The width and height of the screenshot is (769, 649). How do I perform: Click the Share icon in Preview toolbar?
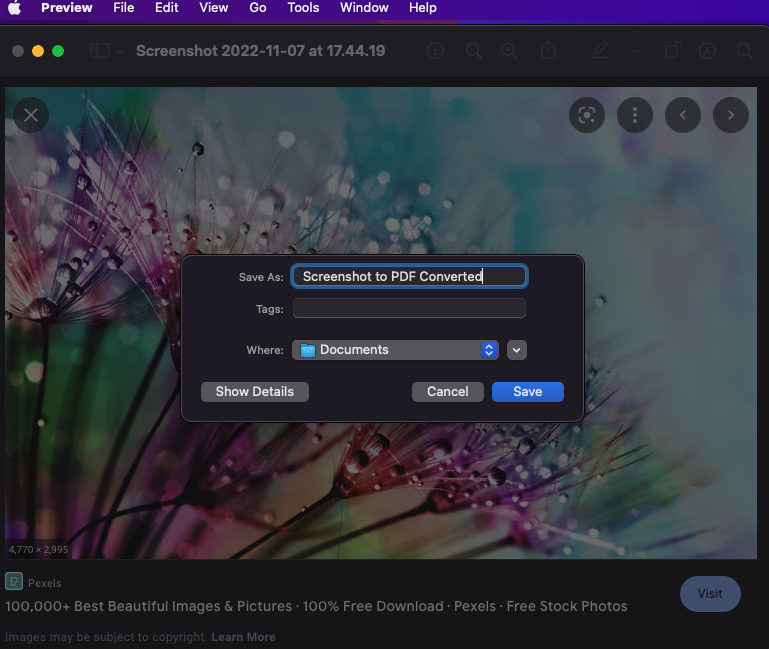(x=548, y=51)
